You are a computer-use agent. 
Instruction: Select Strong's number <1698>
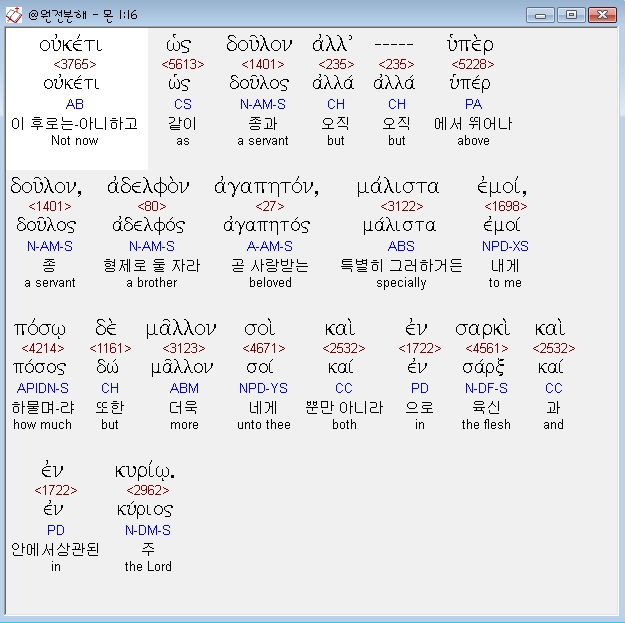(x=505, y=206)
